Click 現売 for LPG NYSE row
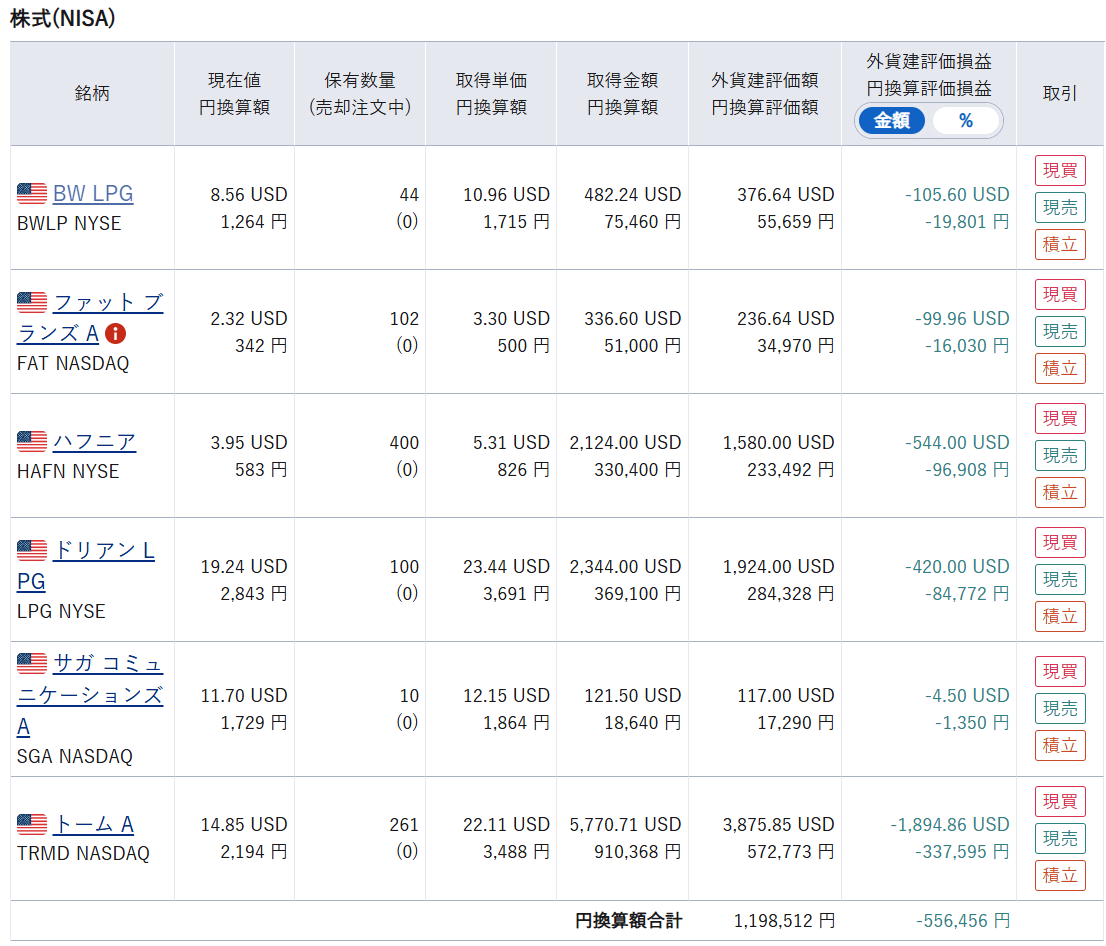Screen dimensions: 1106x946 point(1060,579)
